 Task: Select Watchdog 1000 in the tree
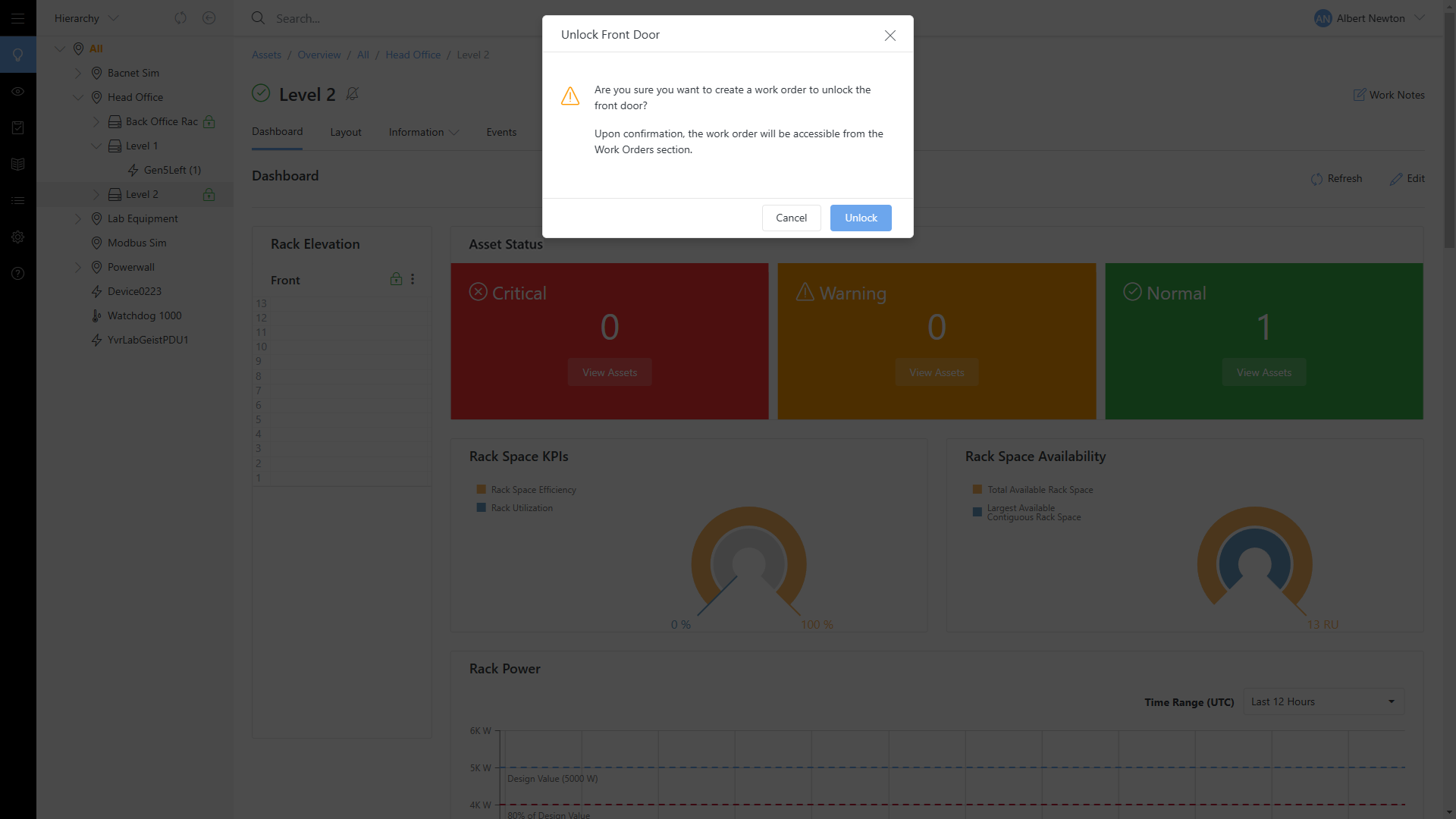click(144, 315)
